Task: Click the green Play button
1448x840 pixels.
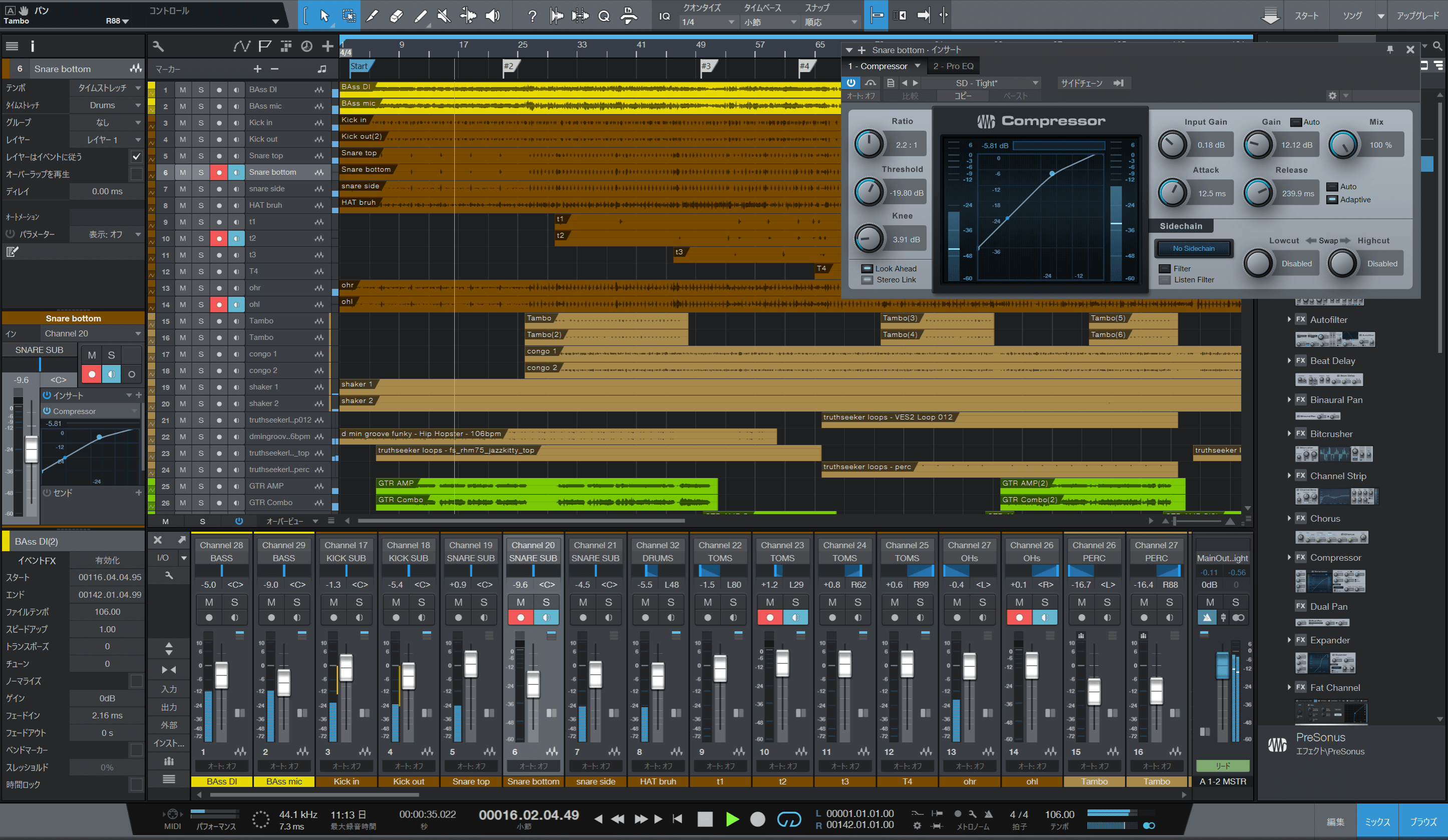Action: point(732,819)
